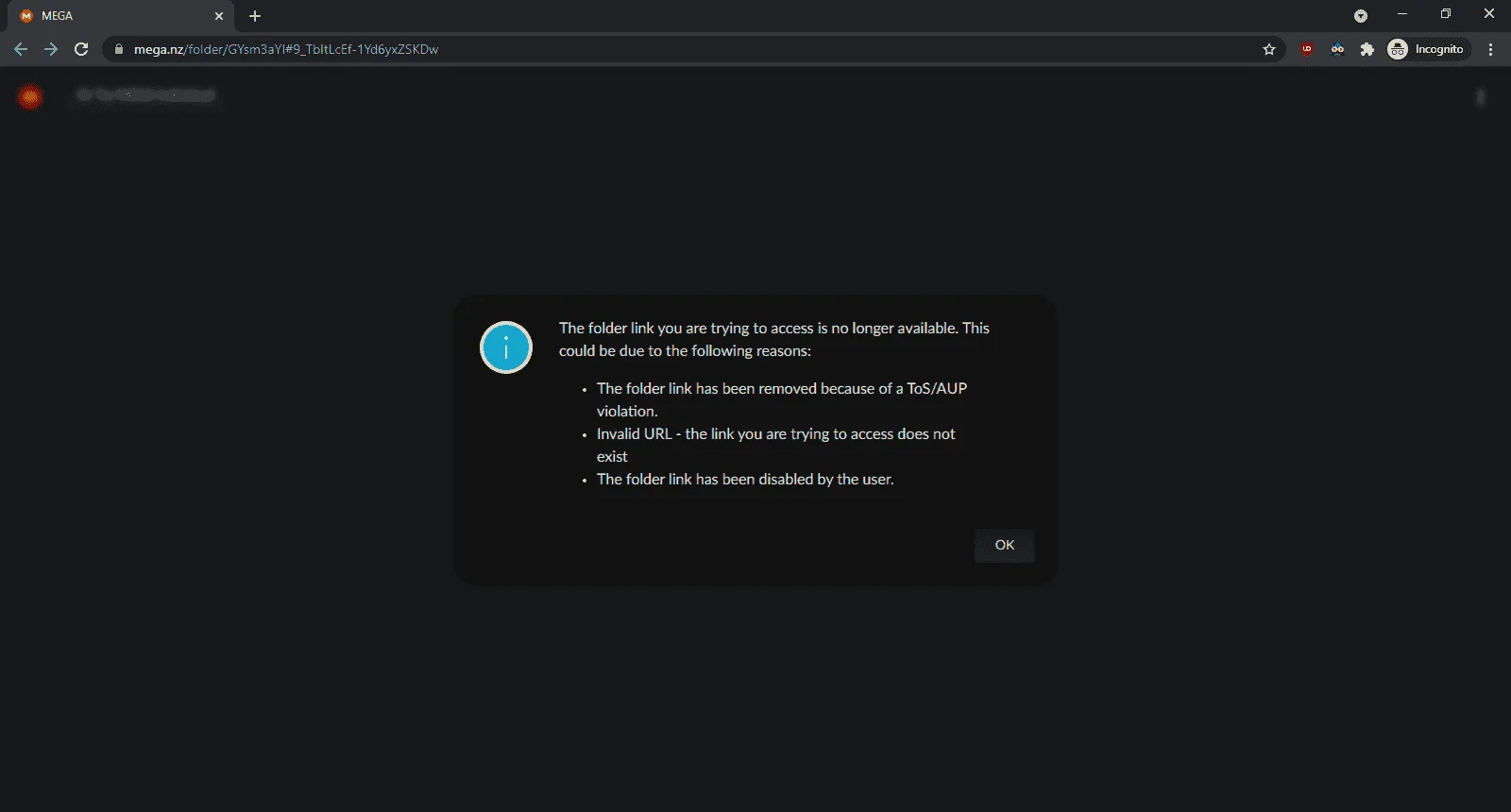Select the MEGA browser tab

point(121,16)
